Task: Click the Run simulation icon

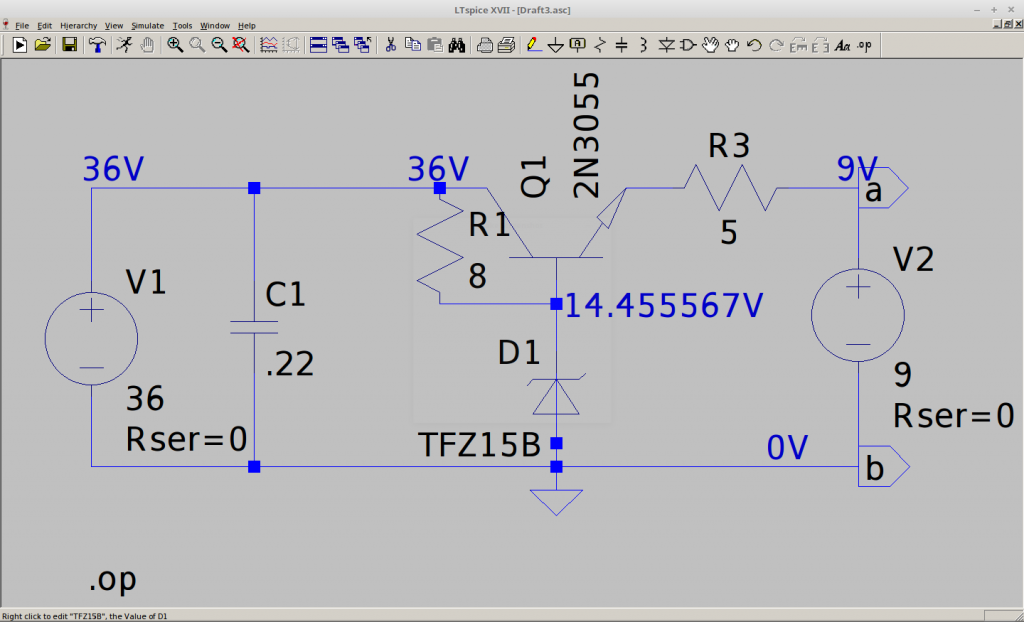Action: (x=19, y=44)
